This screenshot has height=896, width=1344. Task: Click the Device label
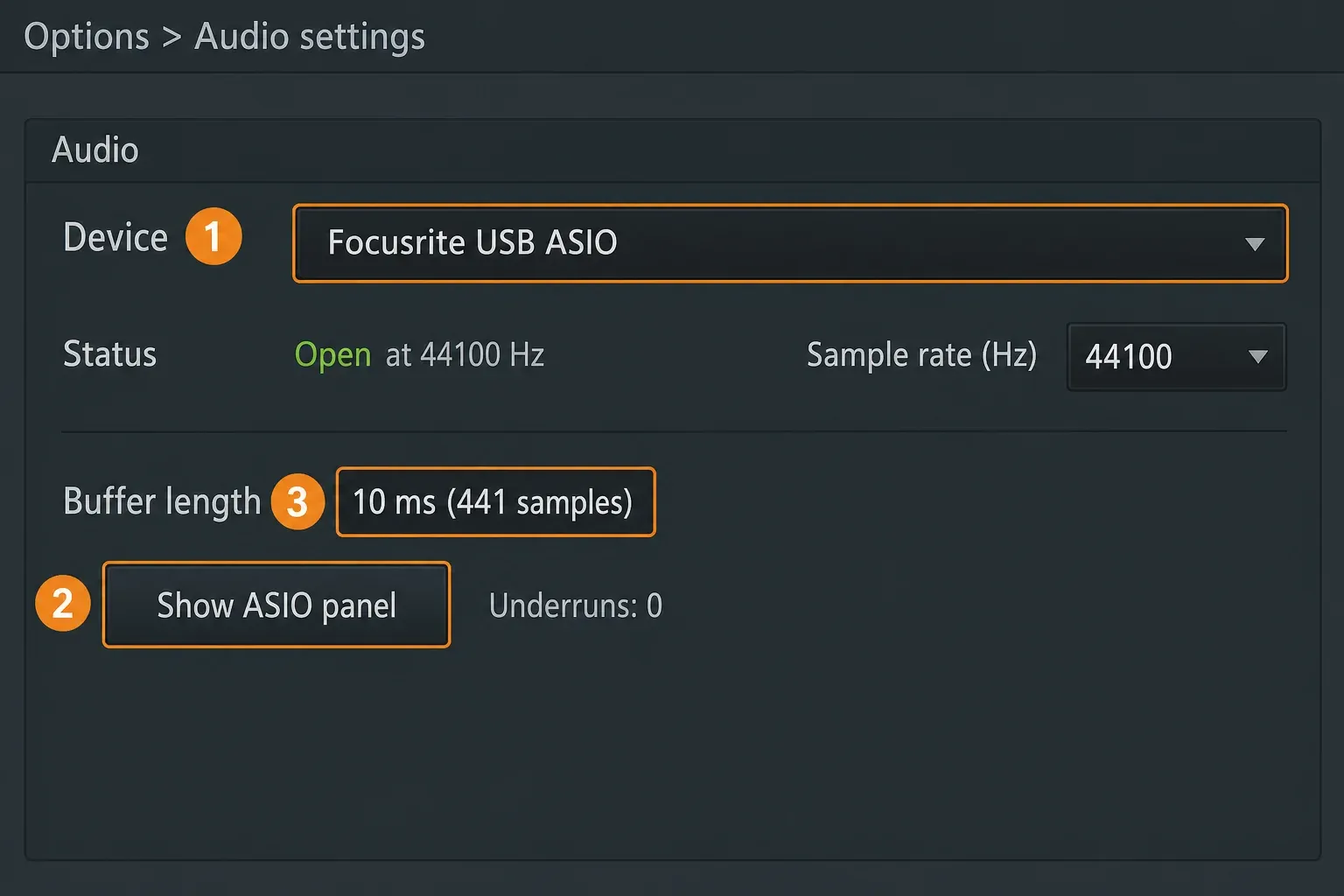(x=115, y=237)
